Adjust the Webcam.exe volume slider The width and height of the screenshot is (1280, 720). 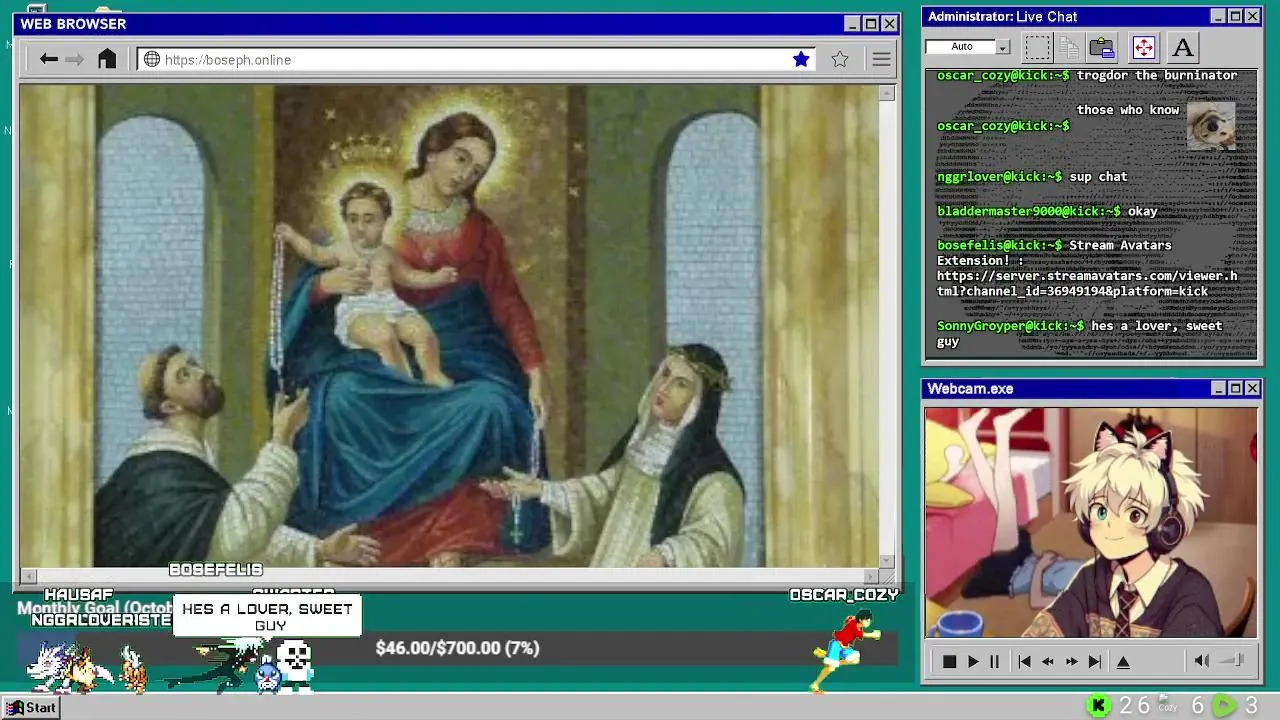click(x=1232, y=660)
